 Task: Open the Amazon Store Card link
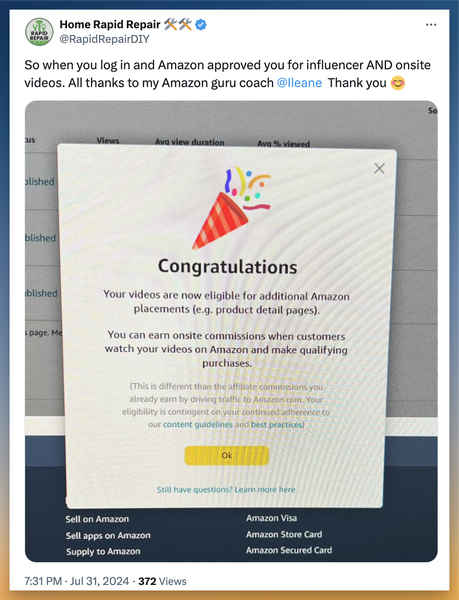[x=284, y=534]
